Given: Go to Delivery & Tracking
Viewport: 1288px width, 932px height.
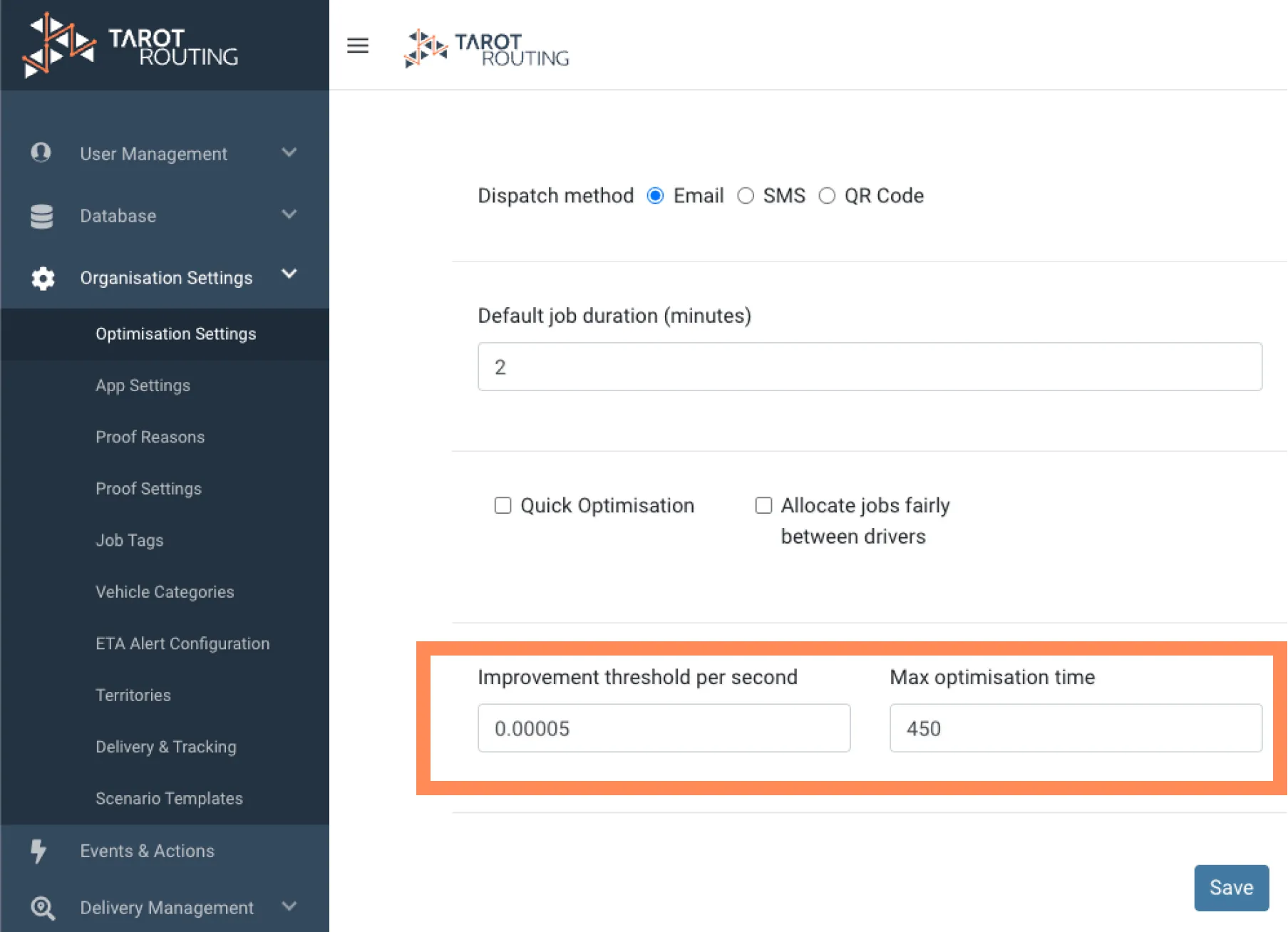Looking at the screenshot, I should point(166,747).
